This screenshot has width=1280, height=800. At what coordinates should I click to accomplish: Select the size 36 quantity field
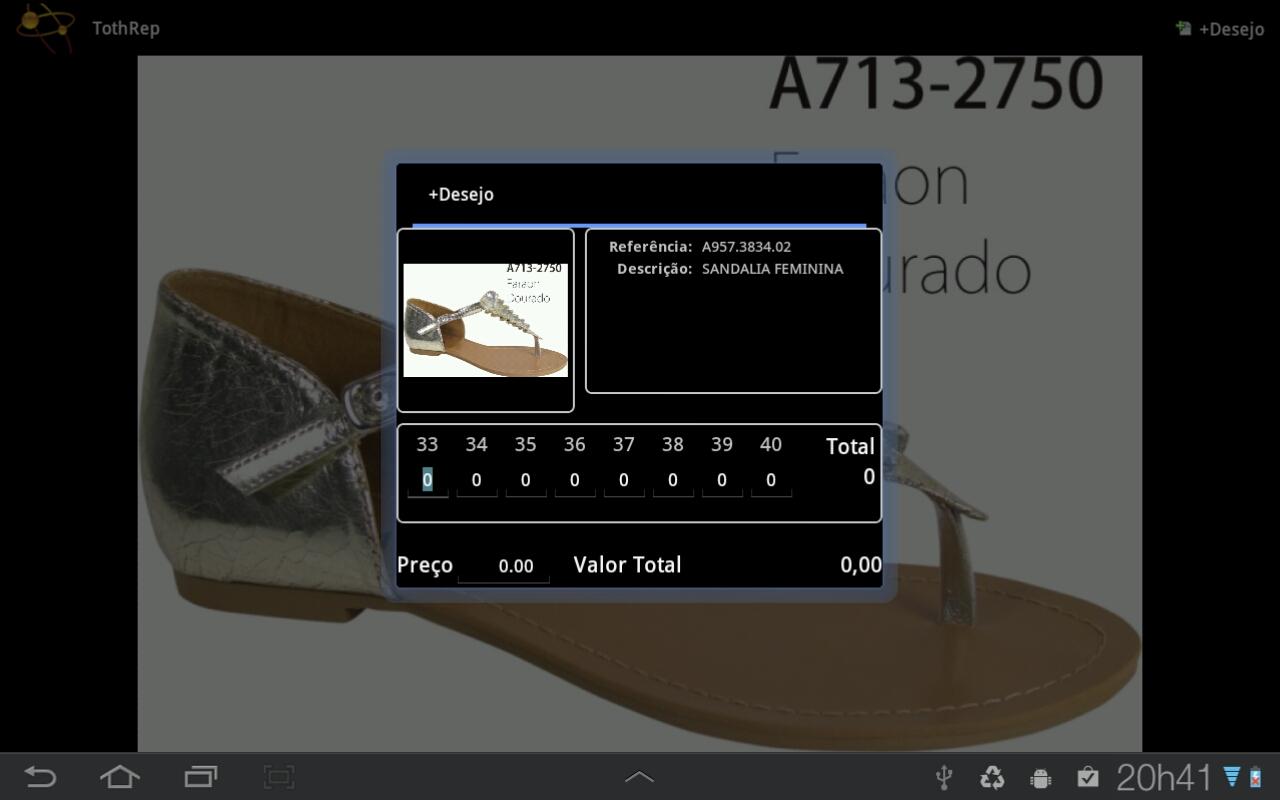tap(574, 481)
